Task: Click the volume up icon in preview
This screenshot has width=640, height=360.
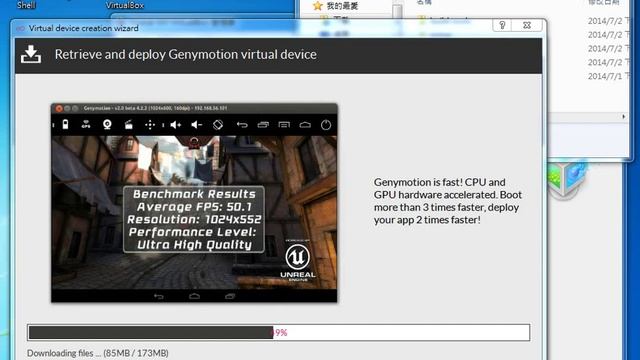Action: (x=176, y=124)
